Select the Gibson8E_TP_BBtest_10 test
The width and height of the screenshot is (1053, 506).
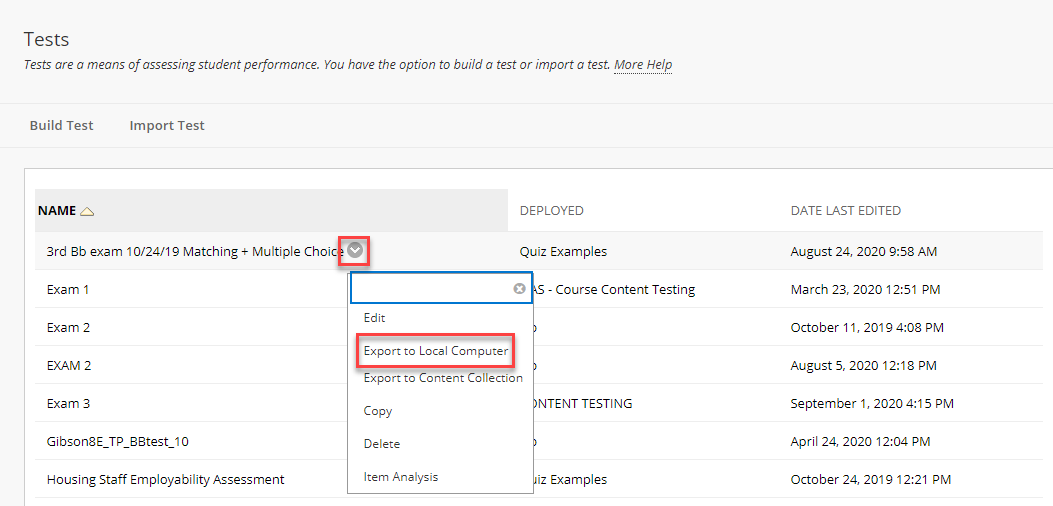113,441
